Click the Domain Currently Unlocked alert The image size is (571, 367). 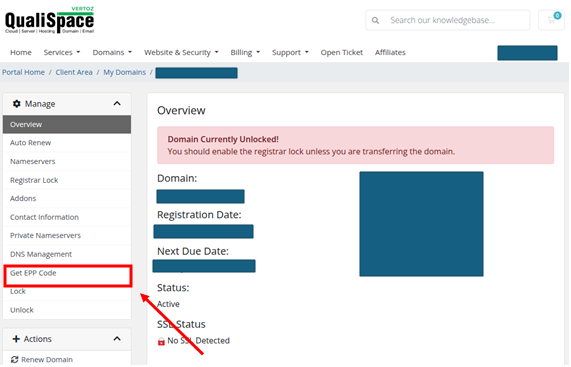click(x=355, y=145)
